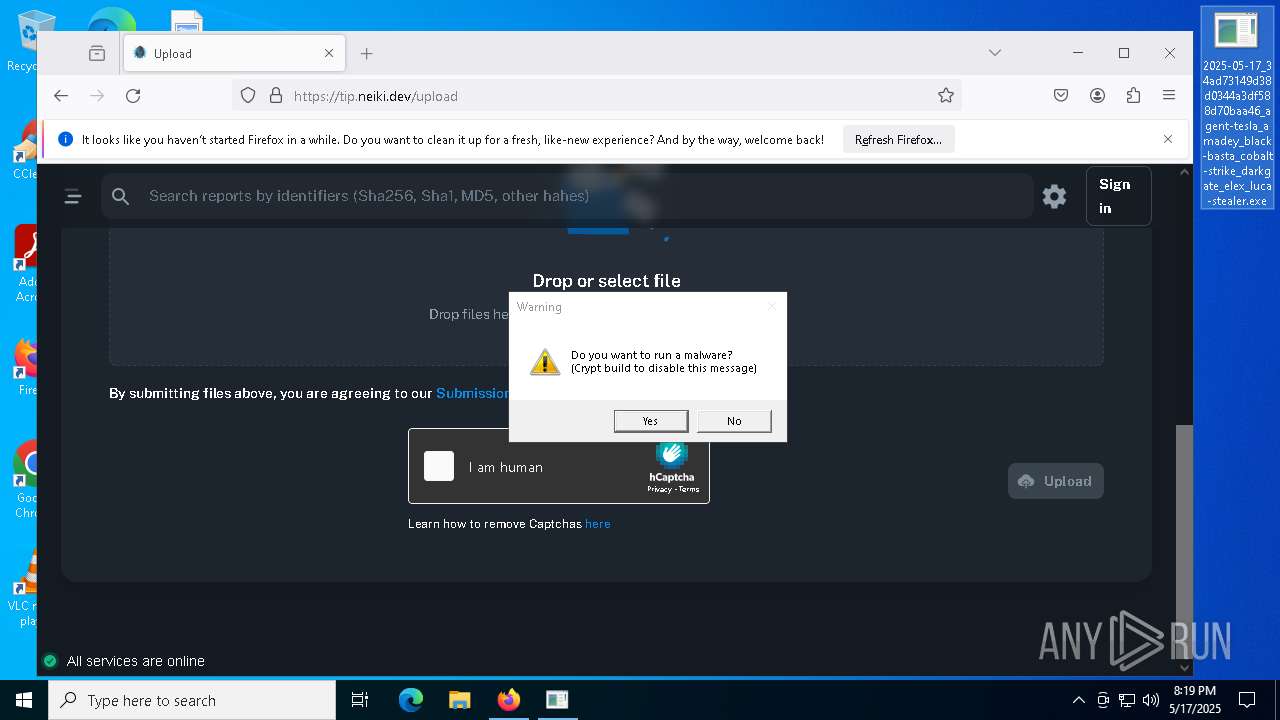
Task: Open the hamburger sidebar menu on page
Action: [x=73, y=196]
